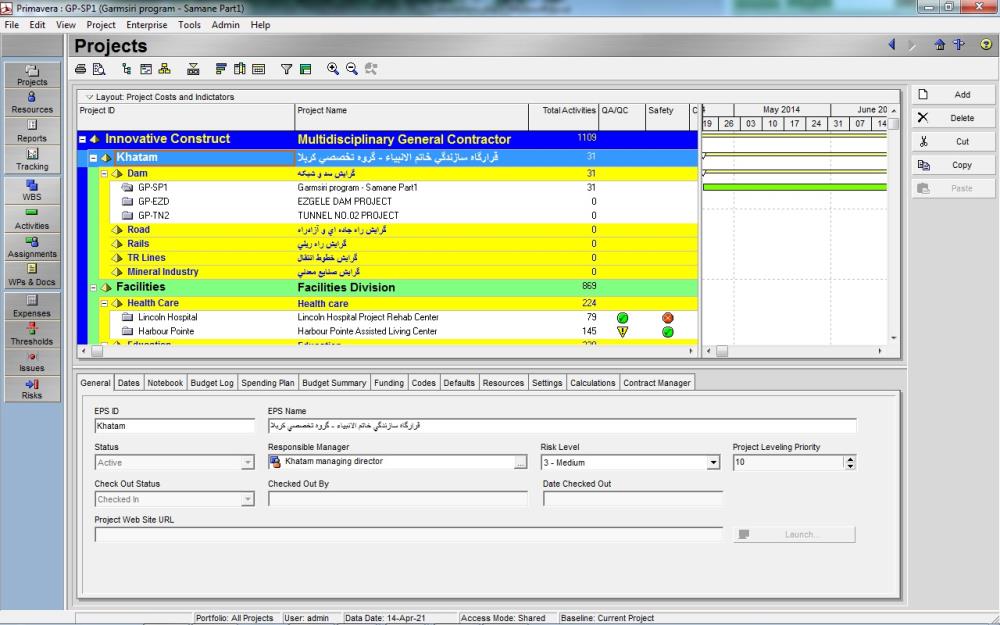
Task: Increase Project Leveling Priority stepper
Action: tap(849, 459)
